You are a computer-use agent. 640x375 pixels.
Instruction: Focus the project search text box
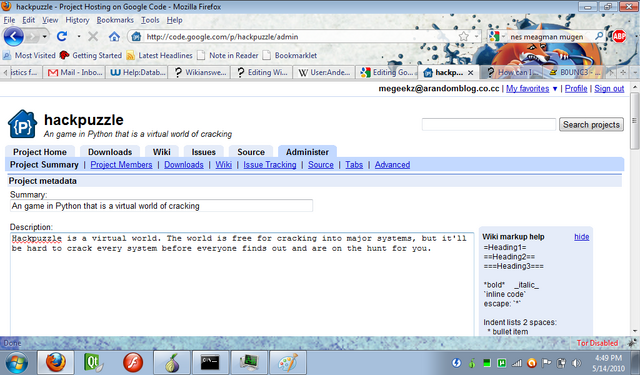489,124
